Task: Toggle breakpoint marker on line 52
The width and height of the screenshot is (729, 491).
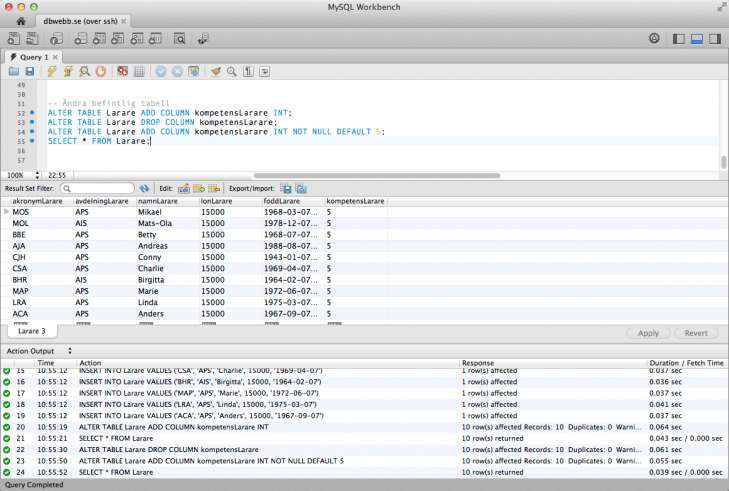Action: point(32,113)
